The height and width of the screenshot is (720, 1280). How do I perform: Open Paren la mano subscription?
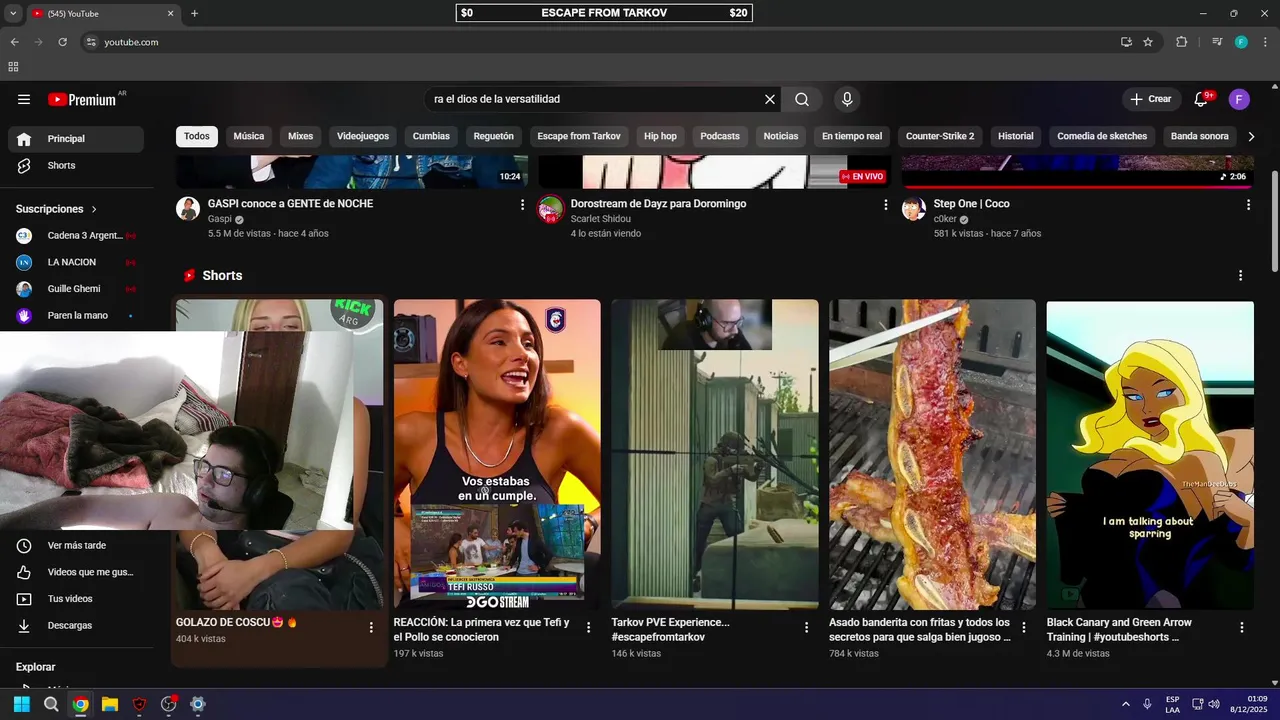[75, 315]
